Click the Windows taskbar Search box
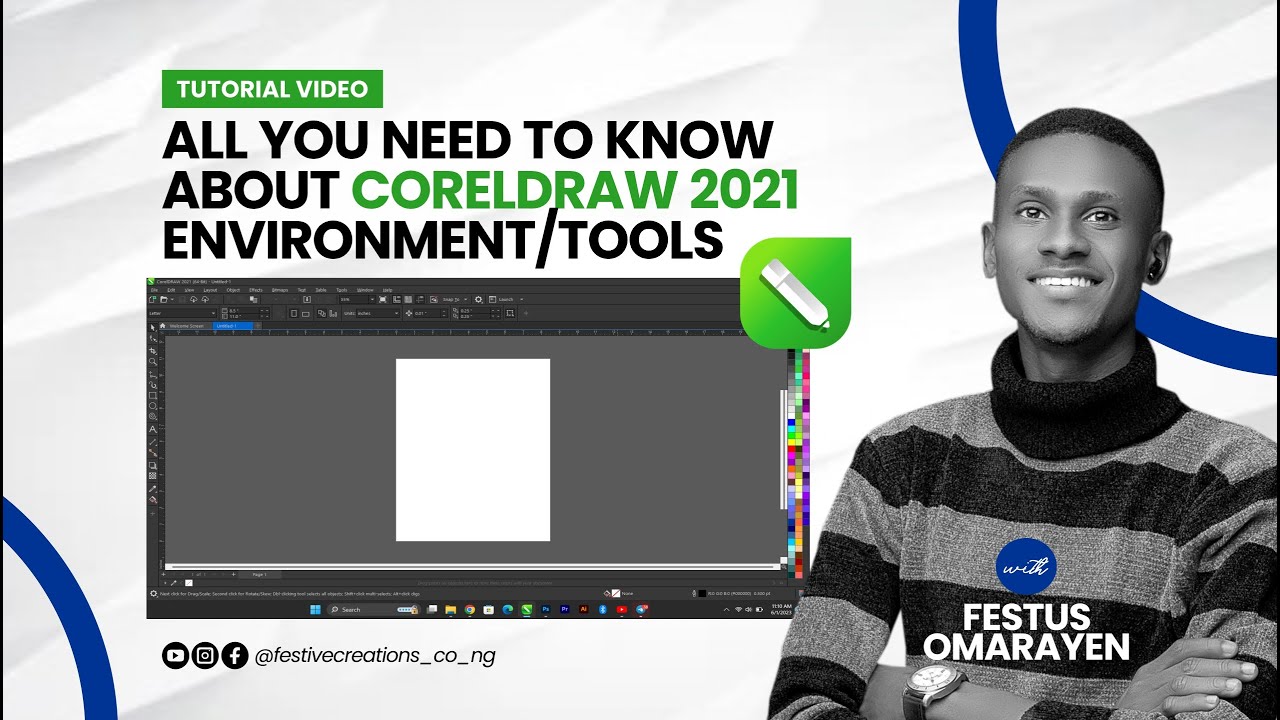 (373, 609)
